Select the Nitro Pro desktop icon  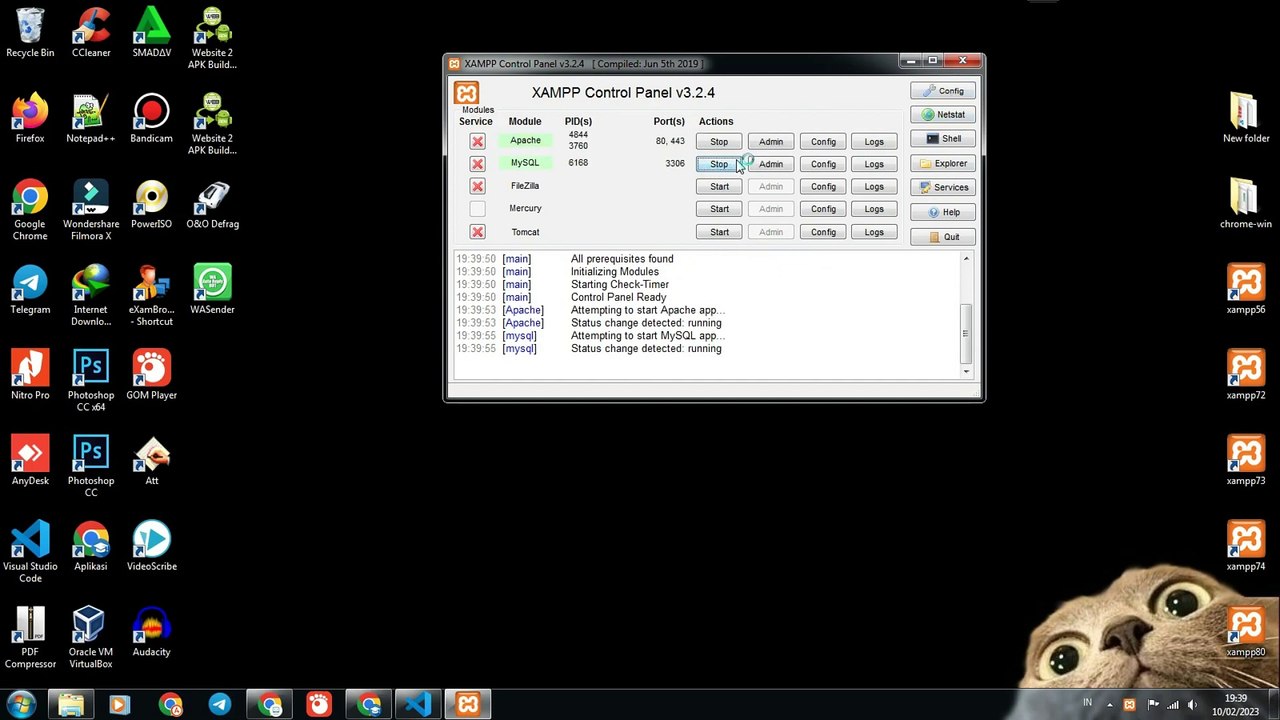(x=30, y=376)
